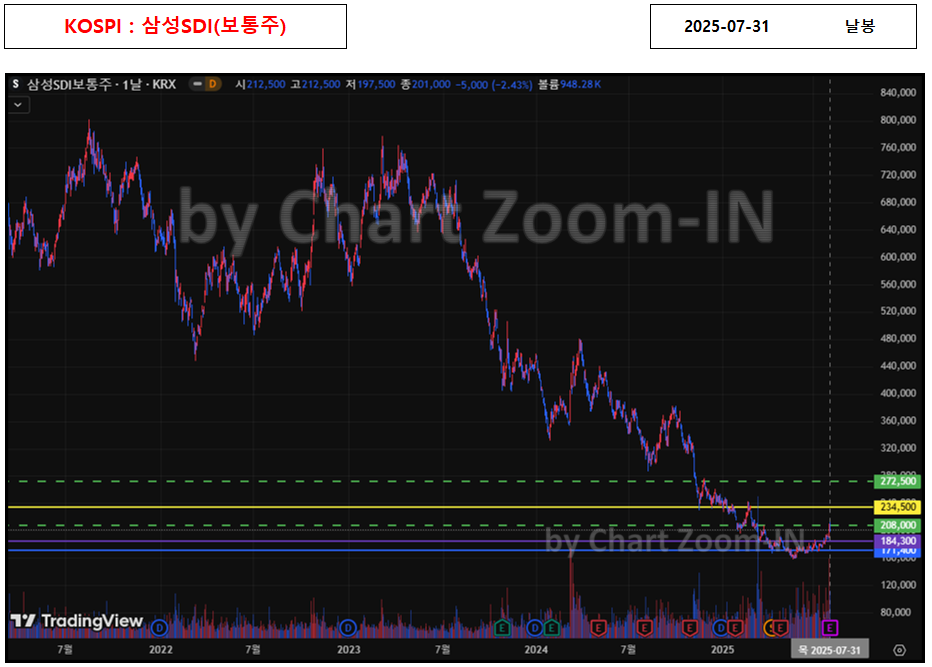The width and height of the screenshot is (932, 667).
Task: Click the 600,000 price axis label
Action: pyautogui.click(x=898, y=257)
